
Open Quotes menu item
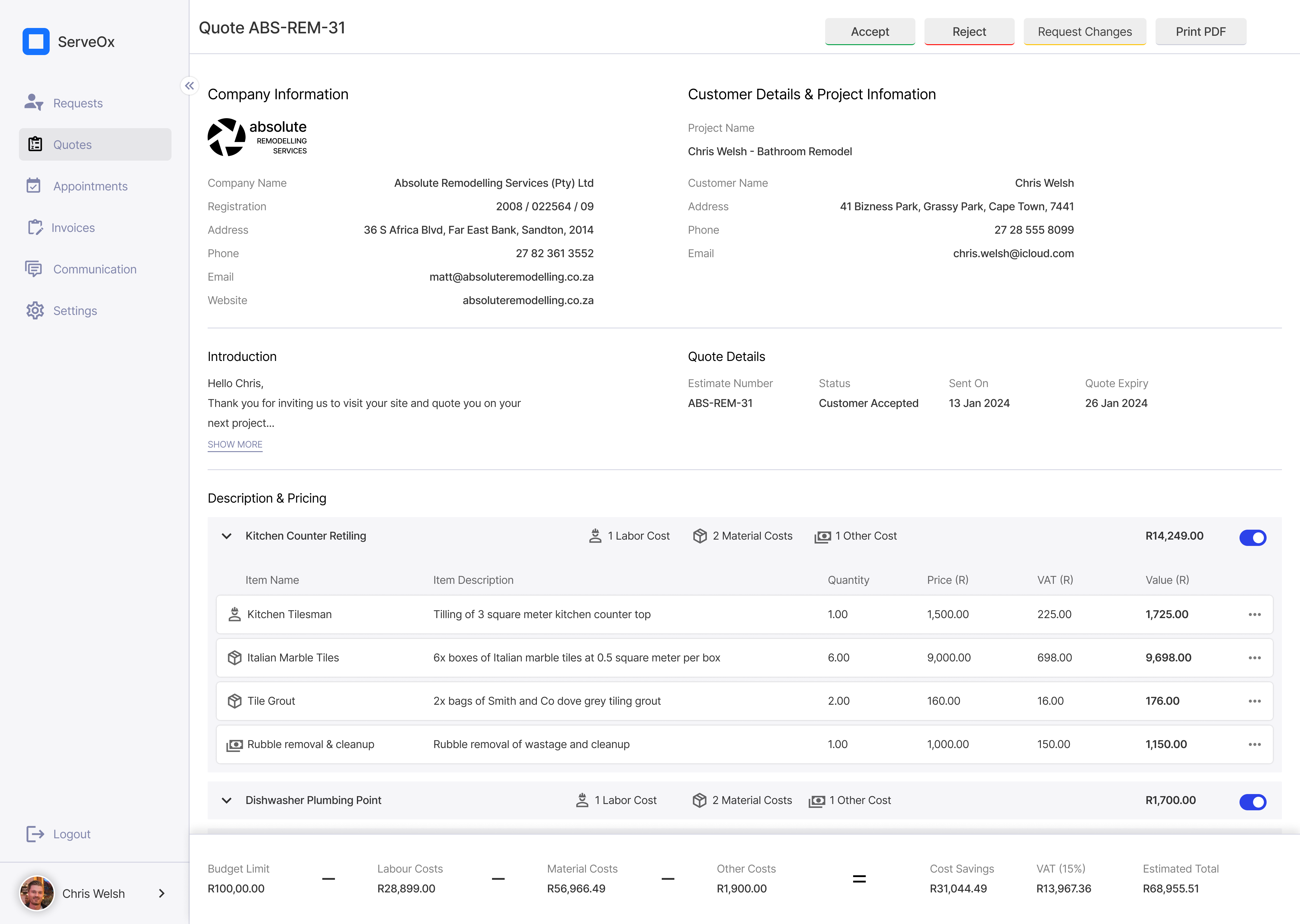95,144
